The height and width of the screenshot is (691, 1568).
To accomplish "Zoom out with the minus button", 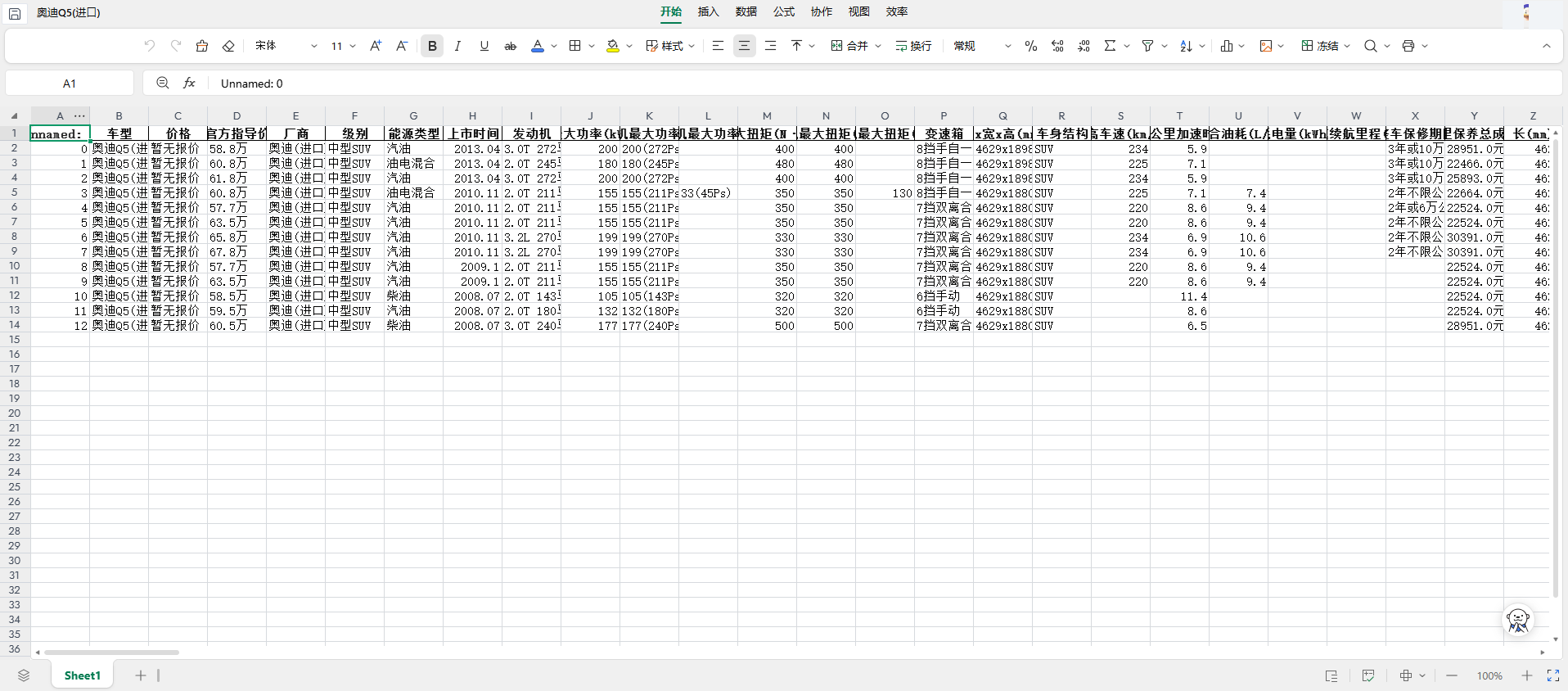I will click(1452, 675).
